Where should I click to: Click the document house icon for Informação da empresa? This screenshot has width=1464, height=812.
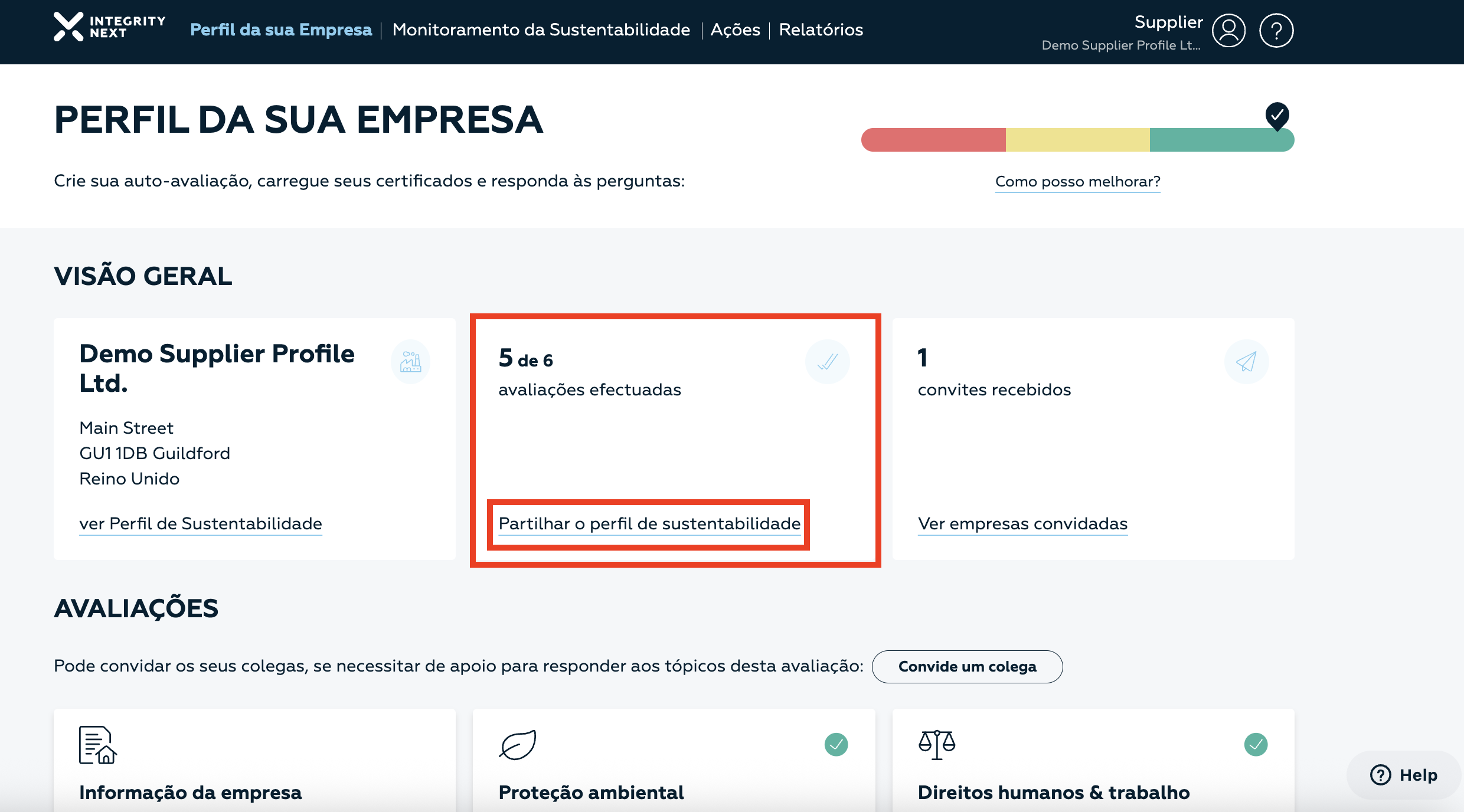coord(97,745)
